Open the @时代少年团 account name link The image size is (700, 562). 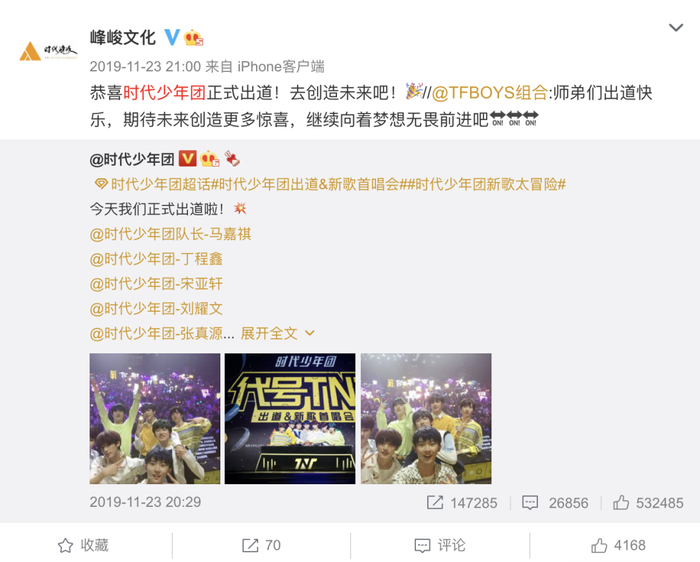132,159
